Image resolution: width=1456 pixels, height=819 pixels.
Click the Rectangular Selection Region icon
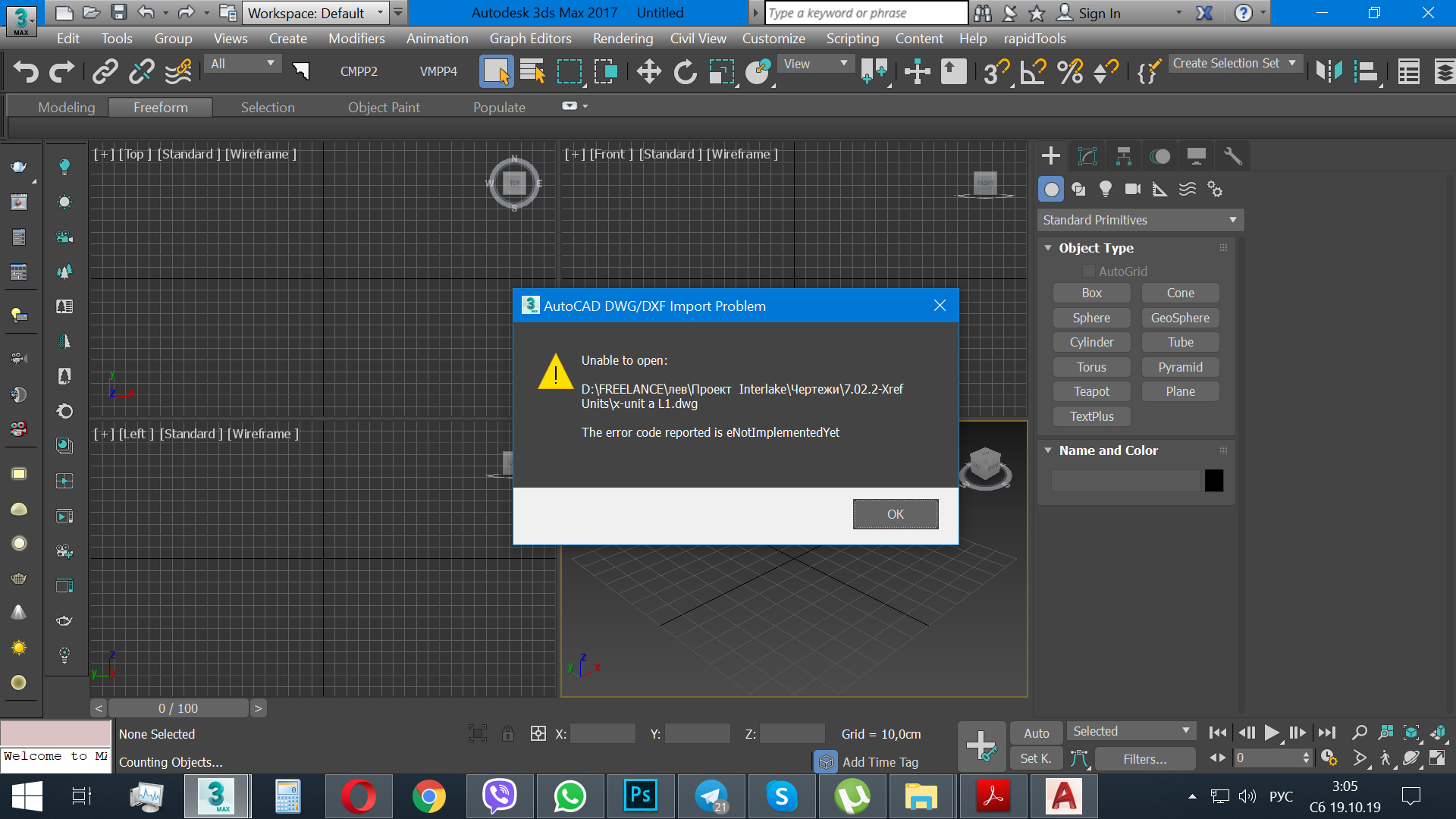tap(570, 72)
